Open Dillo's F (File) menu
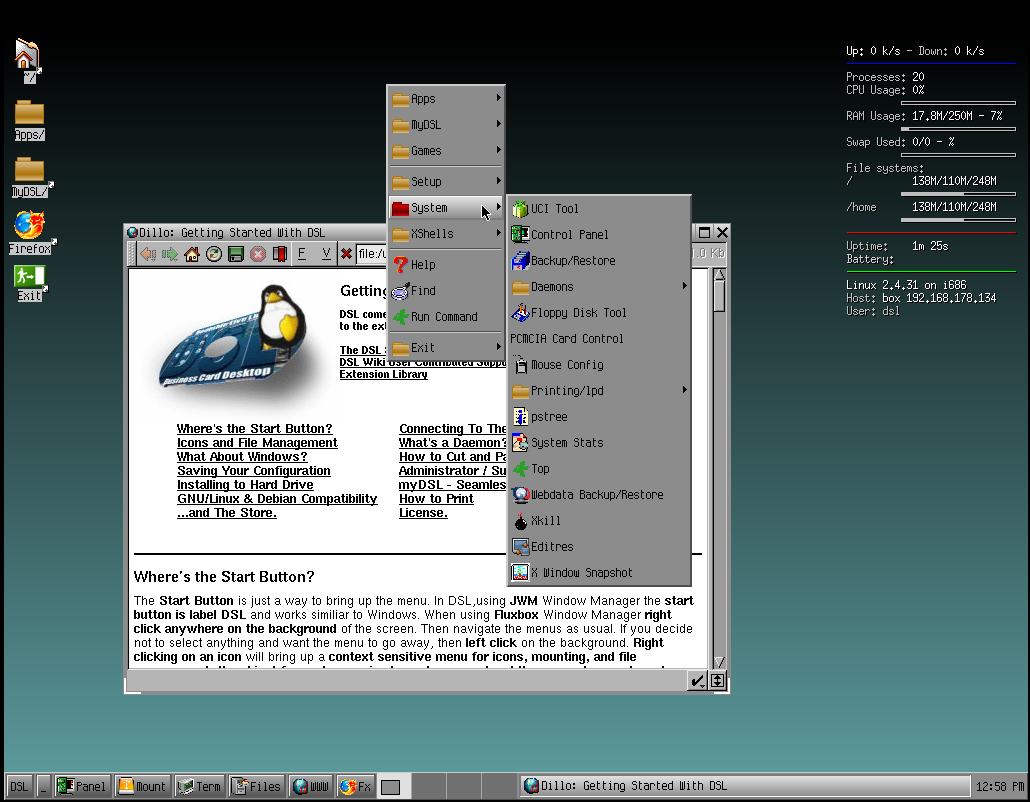1030x802 pixels. (x=302, y=254)
